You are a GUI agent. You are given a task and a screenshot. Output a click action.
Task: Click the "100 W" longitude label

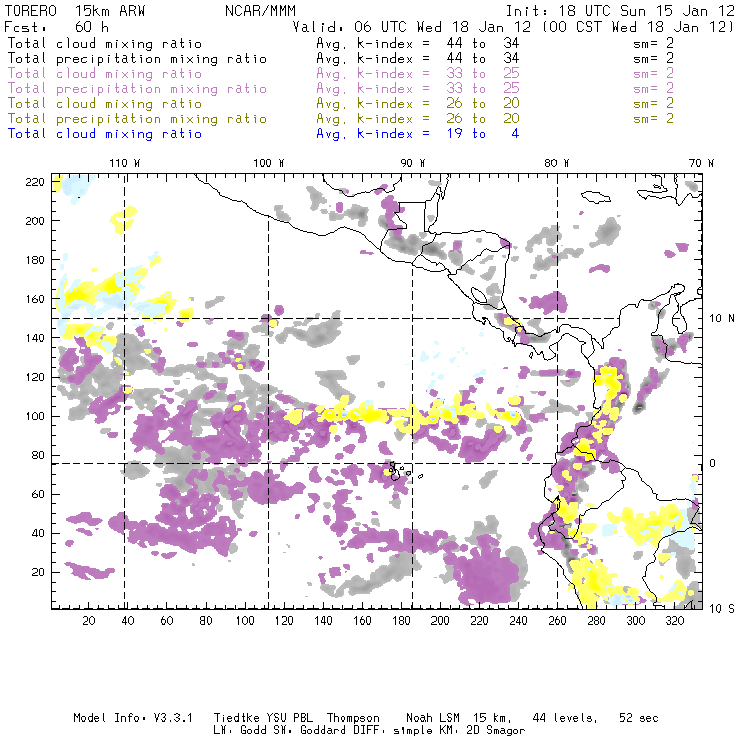tap(269, 163)
